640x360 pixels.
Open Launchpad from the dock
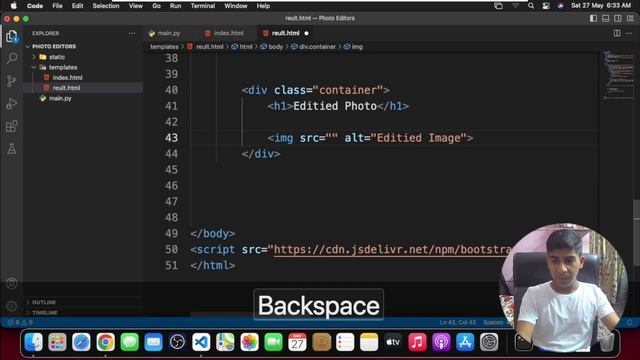click(x=58, y=342)
